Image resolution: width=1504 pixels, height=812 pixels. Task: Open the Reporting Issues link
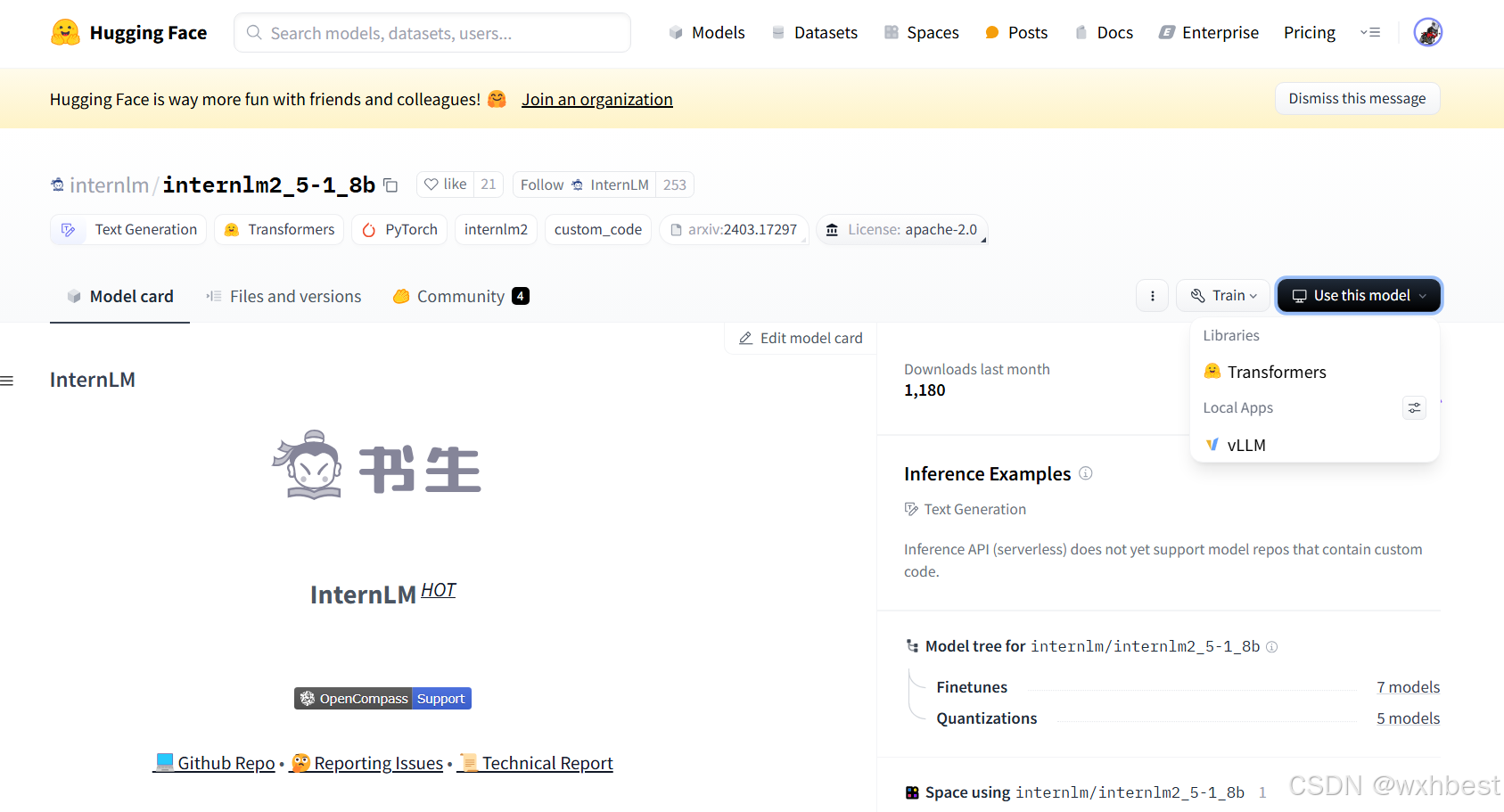coord(366,763)
